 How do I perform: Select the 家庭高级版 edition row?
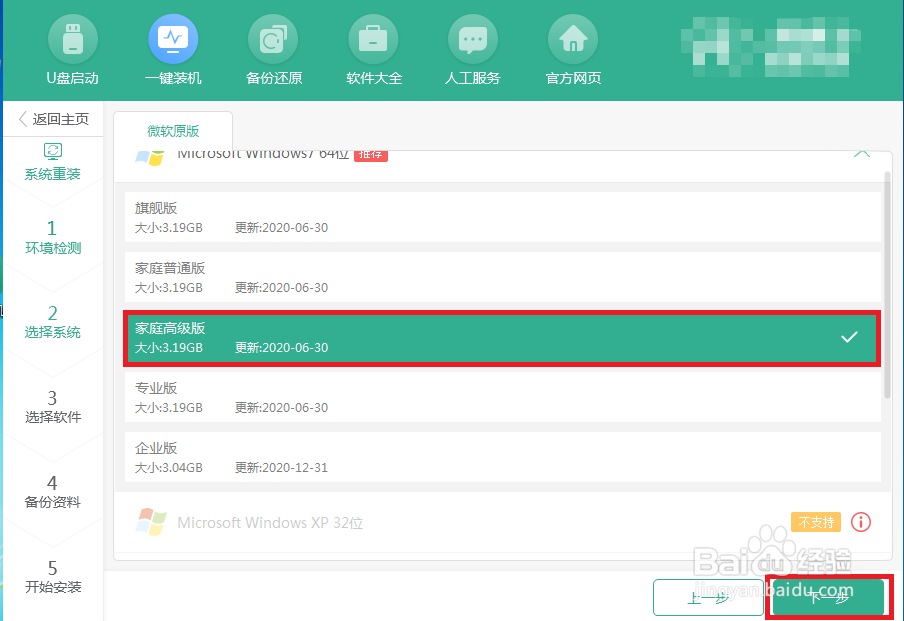(x=503, y=337)
